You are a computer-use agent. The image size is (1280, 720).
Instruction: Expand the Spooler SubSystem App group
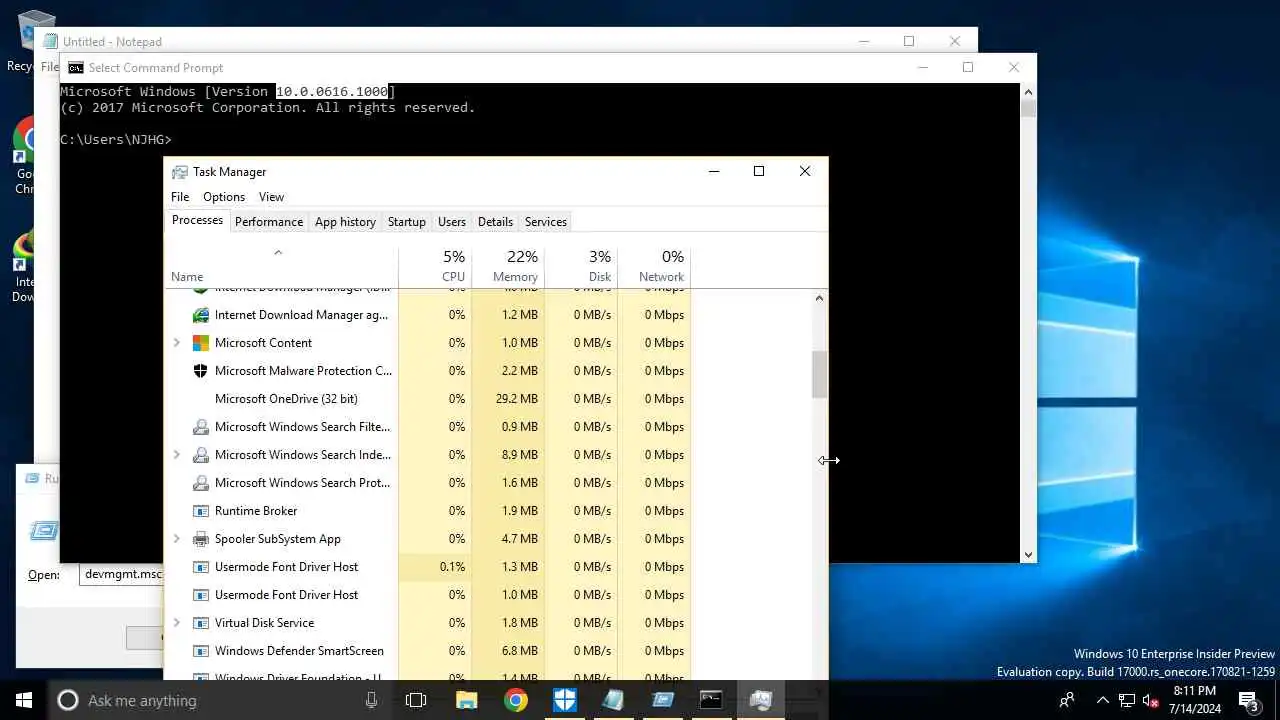177,539
